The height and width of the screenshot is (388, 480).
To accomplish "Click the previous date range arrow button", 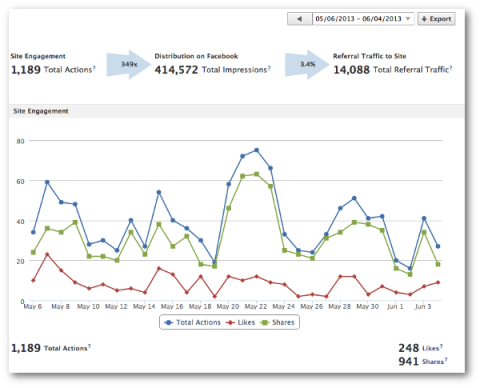I will coord(300,19).
